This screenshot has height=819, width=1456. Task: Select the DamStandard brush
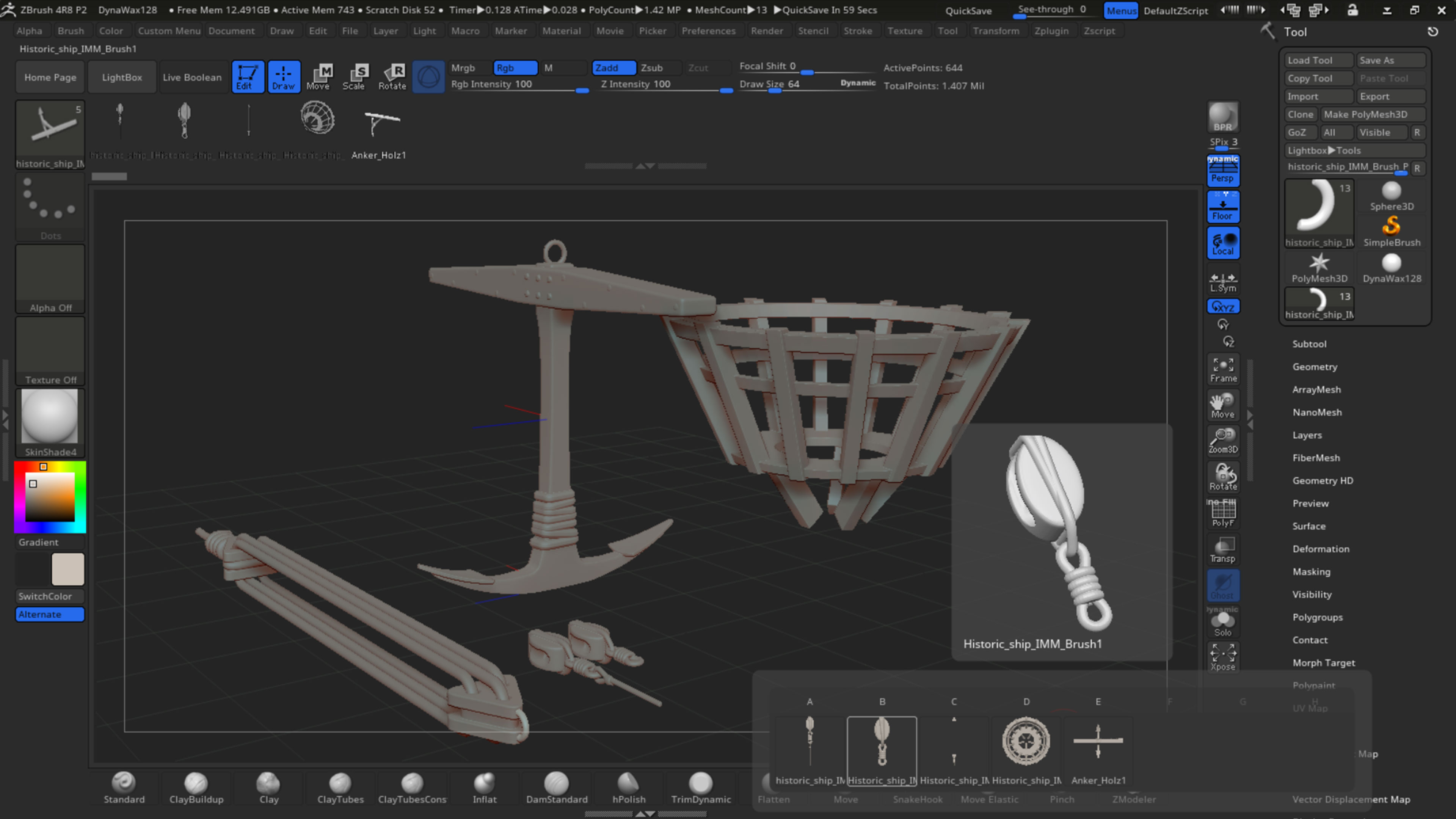[557, 786]
